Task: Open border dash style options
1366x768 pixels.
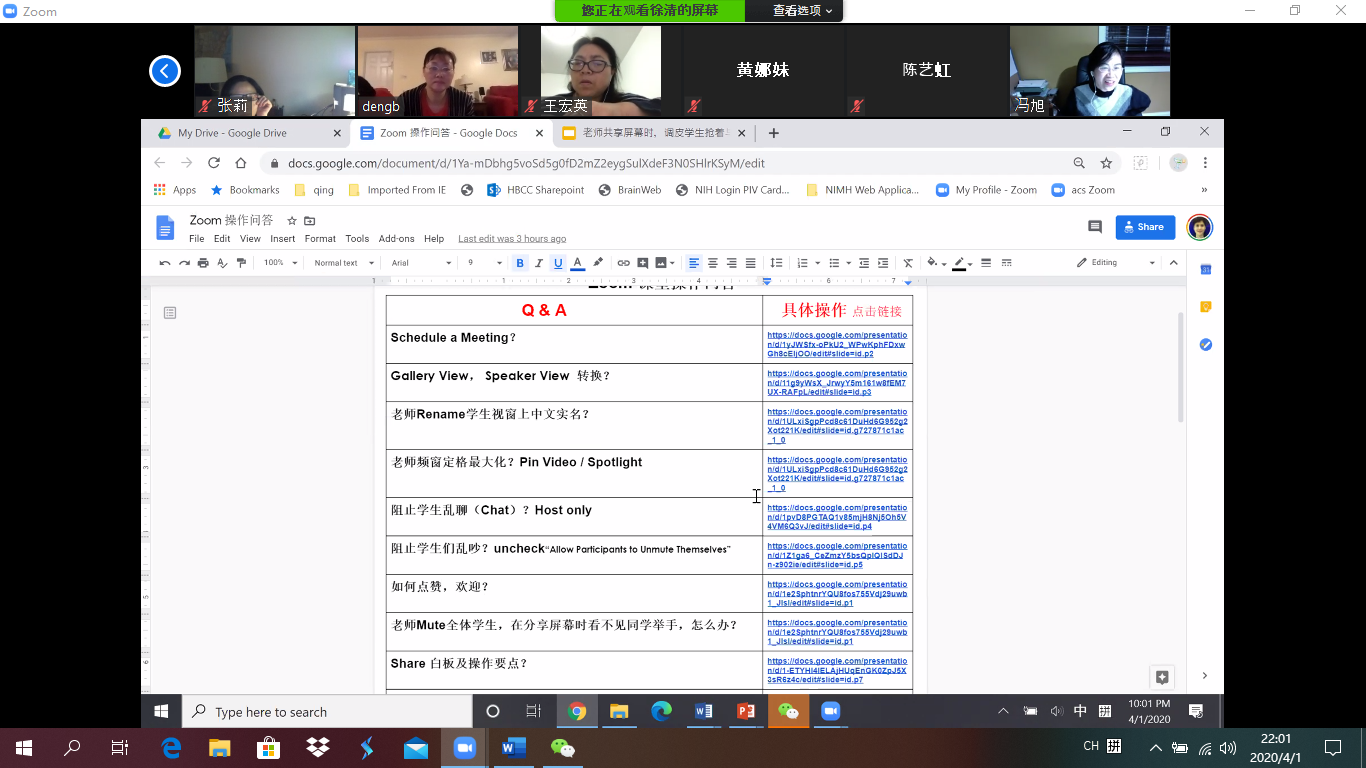Action: tap(1006, 263)
